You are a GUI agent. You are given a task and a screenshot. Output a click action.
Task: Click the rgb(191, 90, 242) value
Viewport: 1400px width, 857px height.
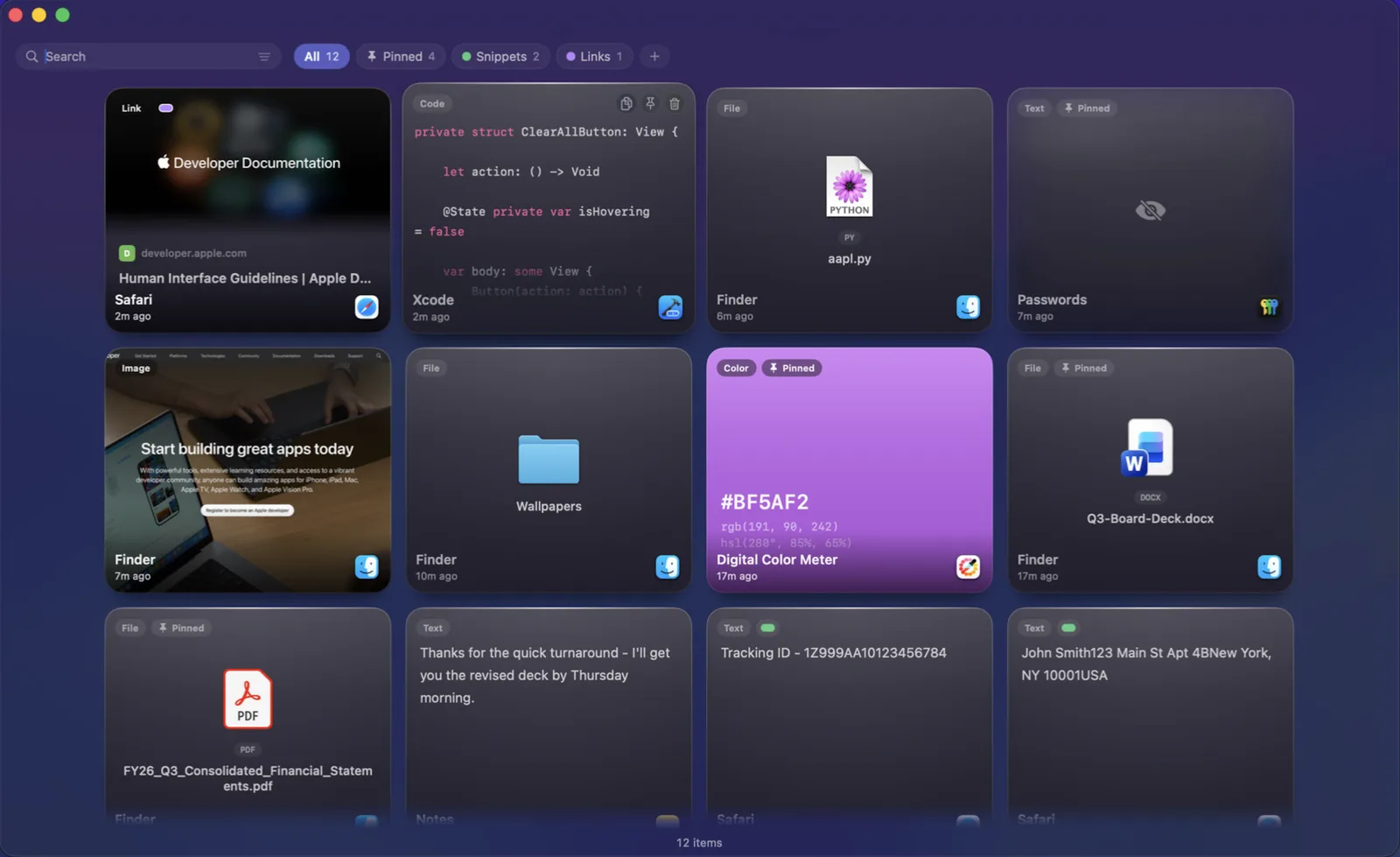779,527
